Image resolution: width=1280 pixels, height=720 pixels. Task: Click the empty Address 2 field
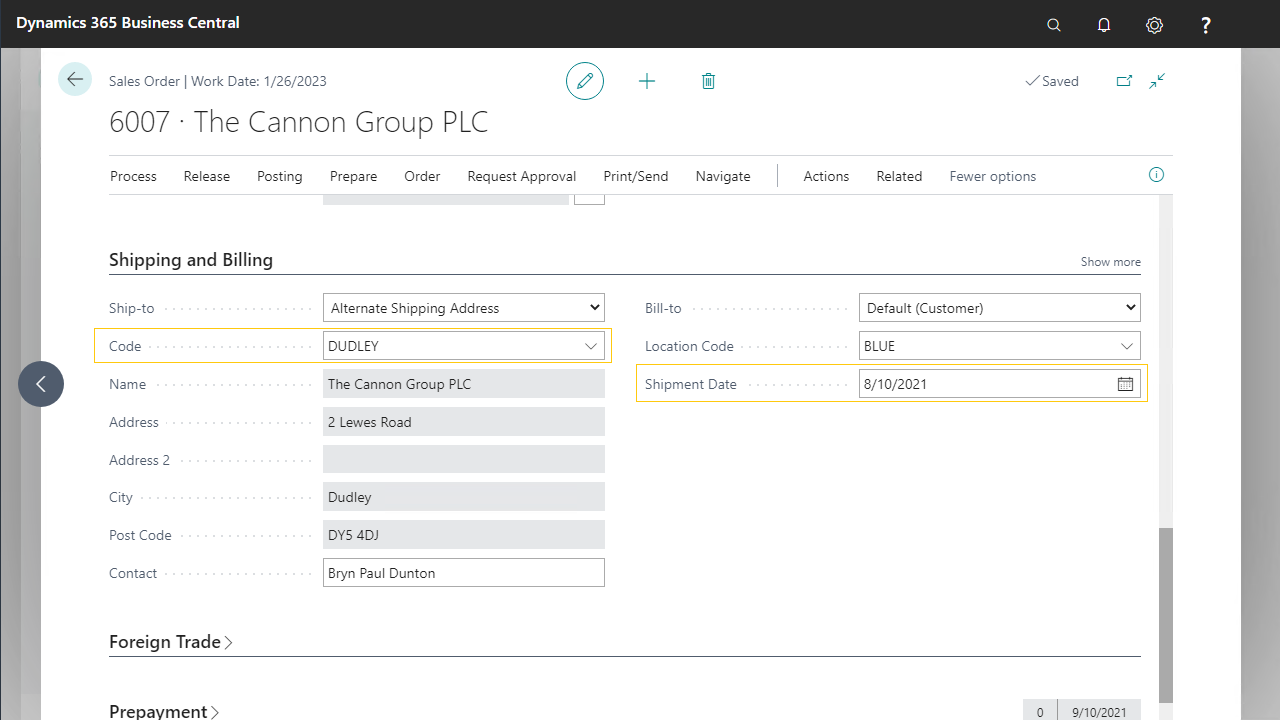464,460
